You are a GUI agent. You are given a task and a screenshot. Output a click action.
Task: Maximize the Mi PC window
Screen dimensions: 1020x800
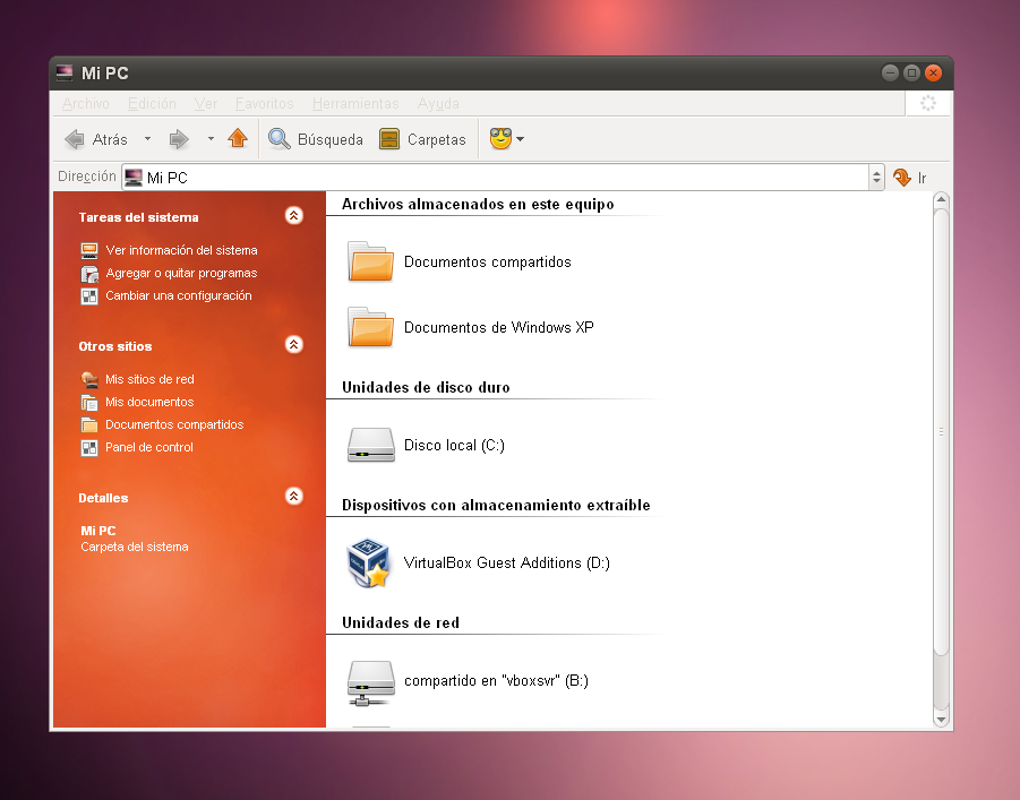point(912,73)
